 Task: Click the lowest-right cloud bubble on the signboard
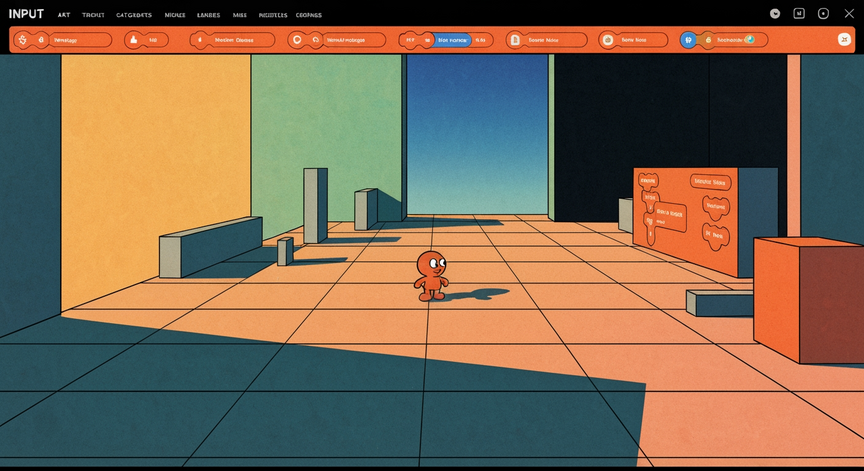[715, 235]
